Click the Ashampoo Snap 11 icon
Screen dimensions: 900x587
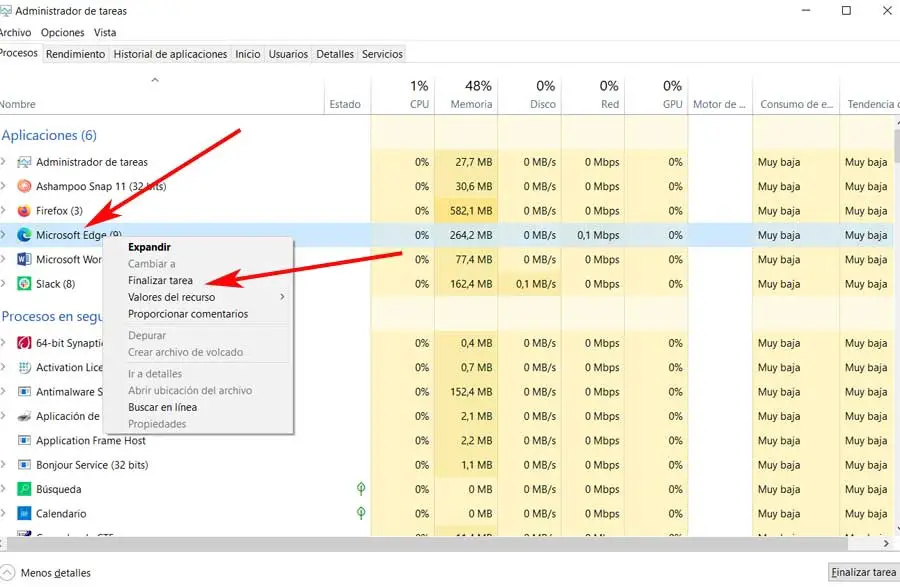click(x=24, y=186)
